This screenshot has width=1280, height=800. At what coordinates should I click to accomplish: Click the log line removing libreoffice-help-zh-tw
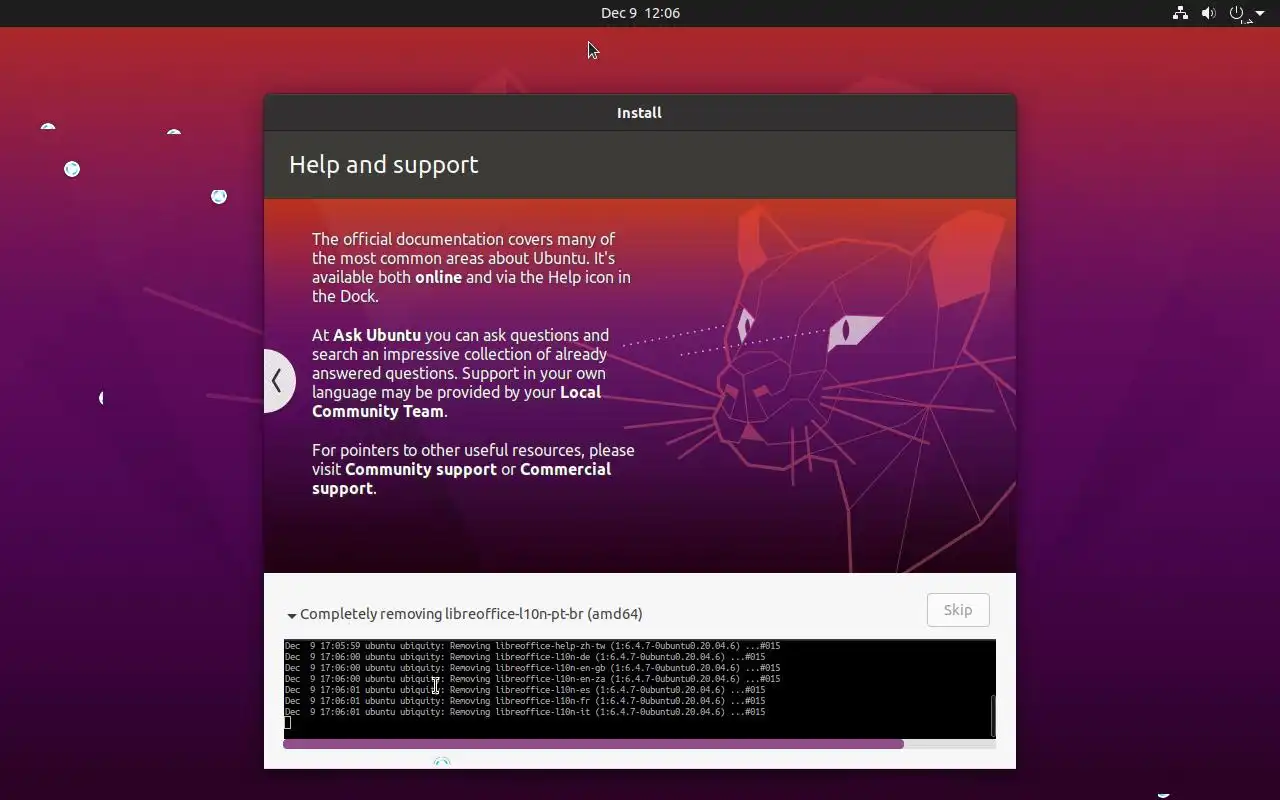coord(532,646)
